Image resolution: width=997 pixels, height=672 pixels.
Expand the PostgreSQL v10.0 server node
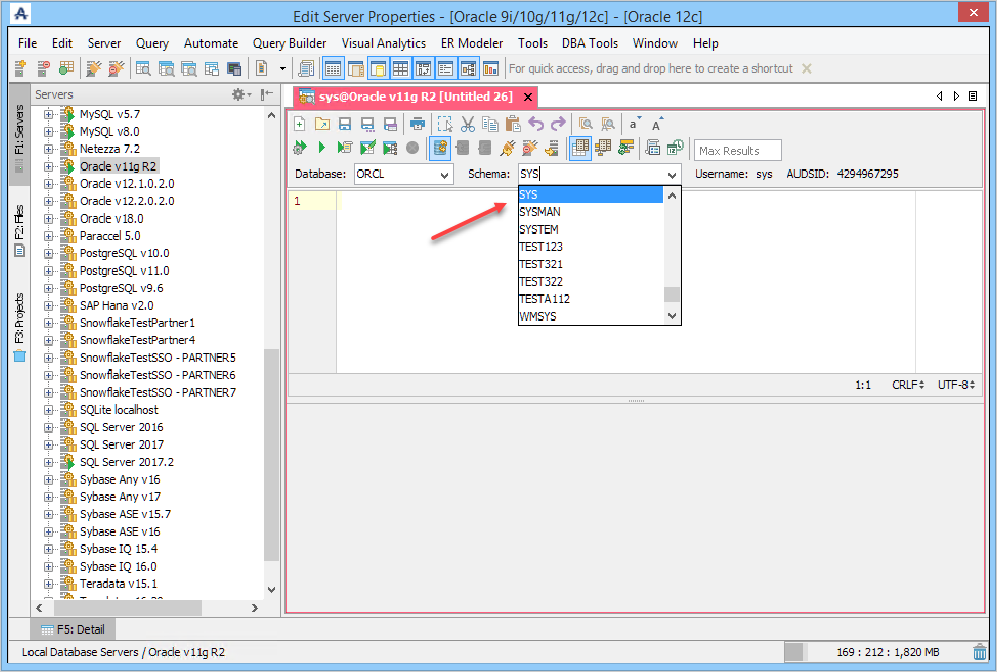[48, 253]
